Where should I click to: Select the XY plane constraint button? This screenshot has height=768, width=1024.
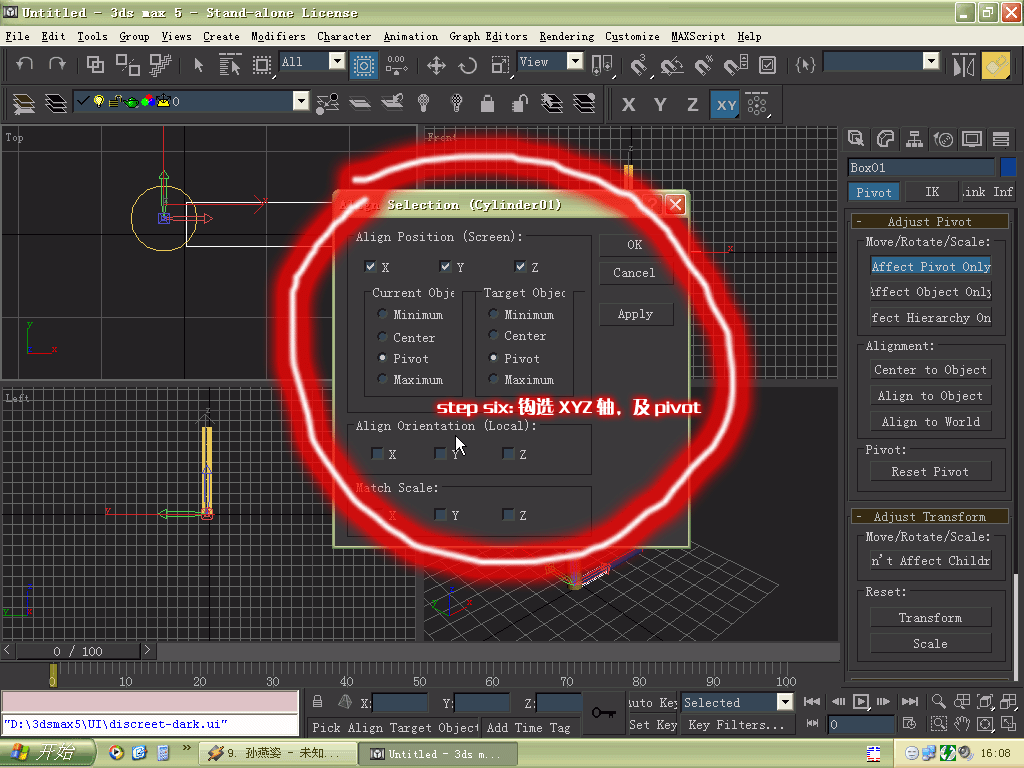tap(726, 104)
